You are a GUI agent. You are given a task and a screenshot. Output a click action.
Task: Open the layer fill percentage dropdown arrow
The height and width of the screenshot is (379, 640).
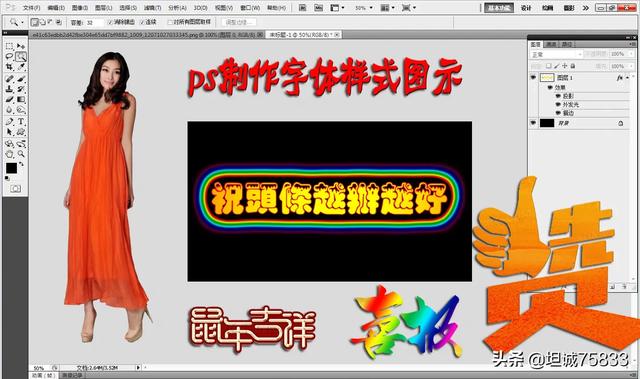632,66
